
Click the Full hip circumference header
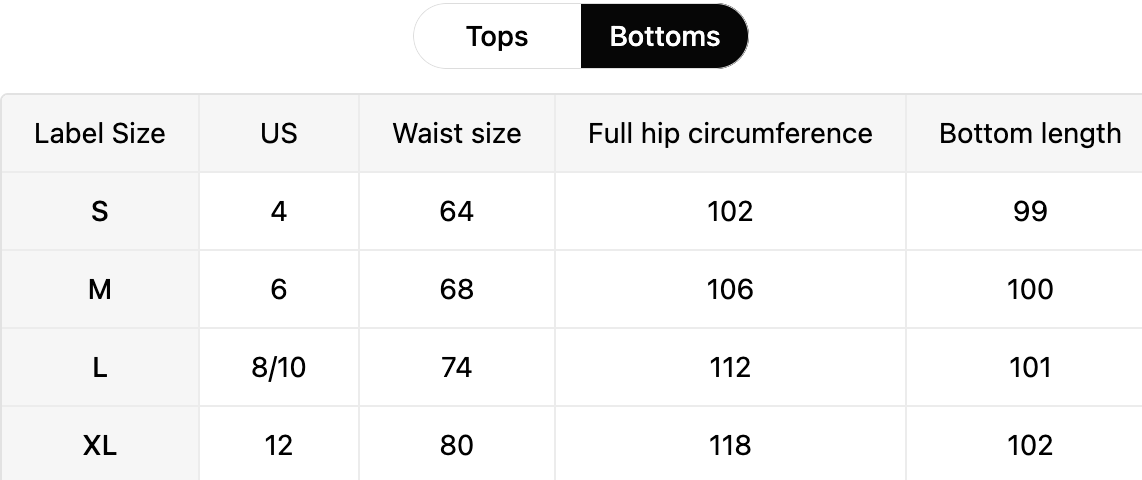[730, 134]
